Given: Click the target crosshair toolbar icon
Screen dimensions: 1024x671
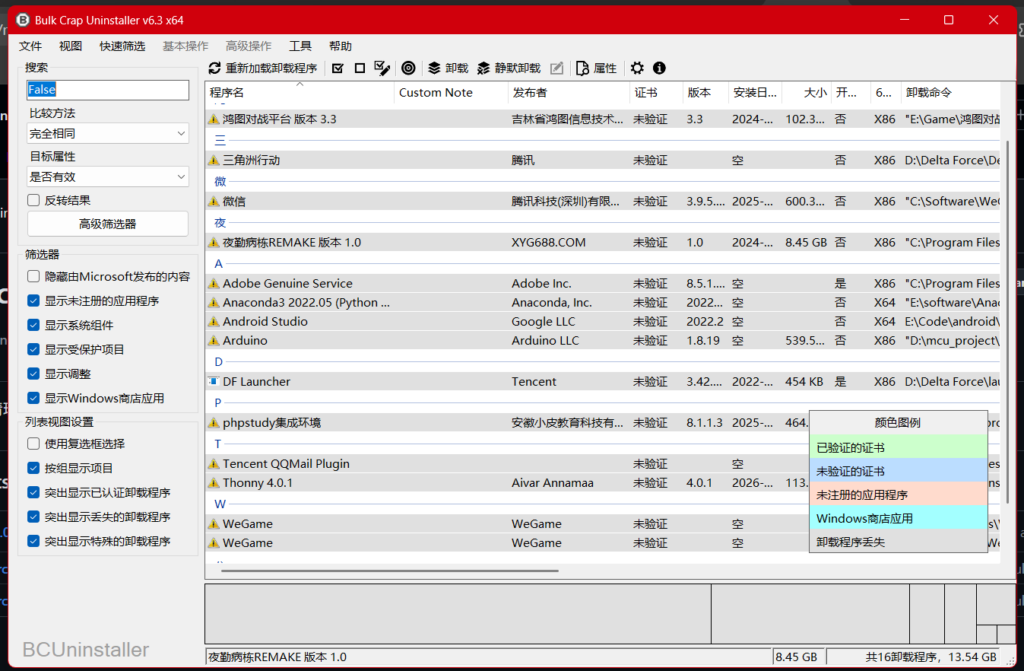Looking at the screenshot, I should (408, 68).
